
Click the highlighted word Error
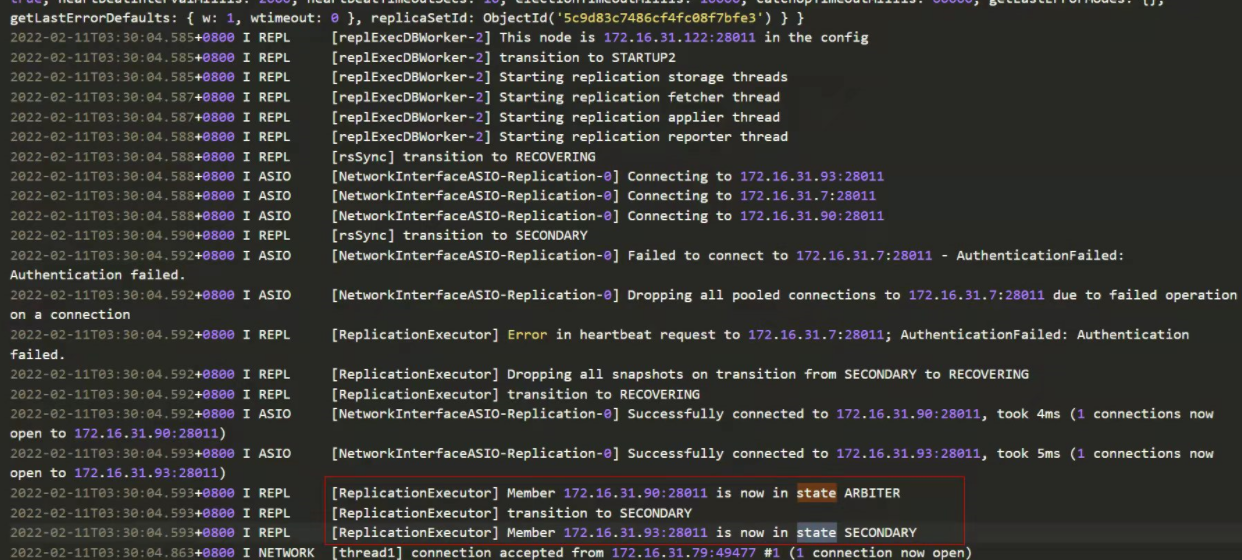point(527,335)
